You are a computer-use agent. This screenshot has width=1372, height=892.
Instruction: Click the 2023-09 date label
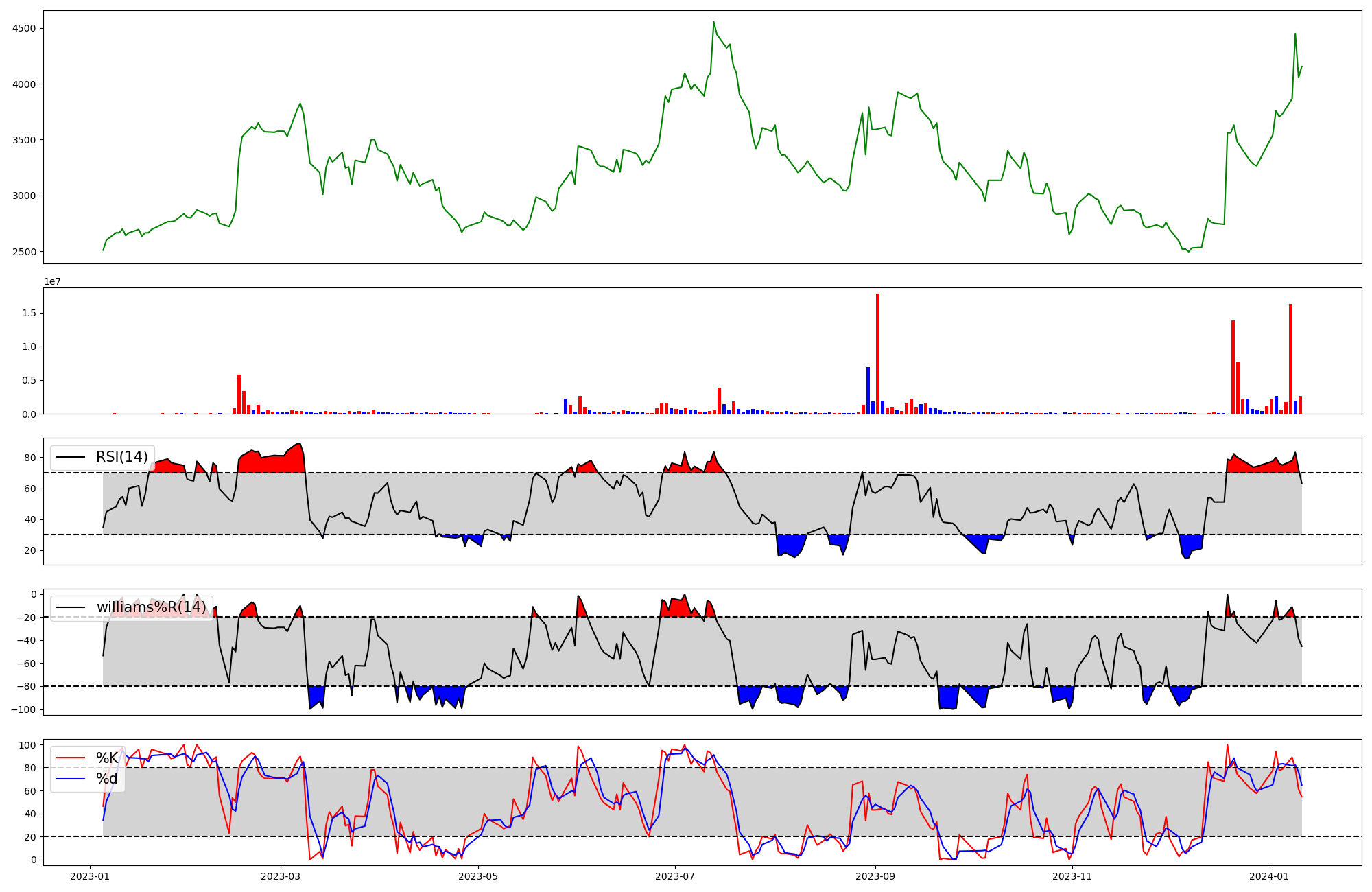tap(876, 876)
